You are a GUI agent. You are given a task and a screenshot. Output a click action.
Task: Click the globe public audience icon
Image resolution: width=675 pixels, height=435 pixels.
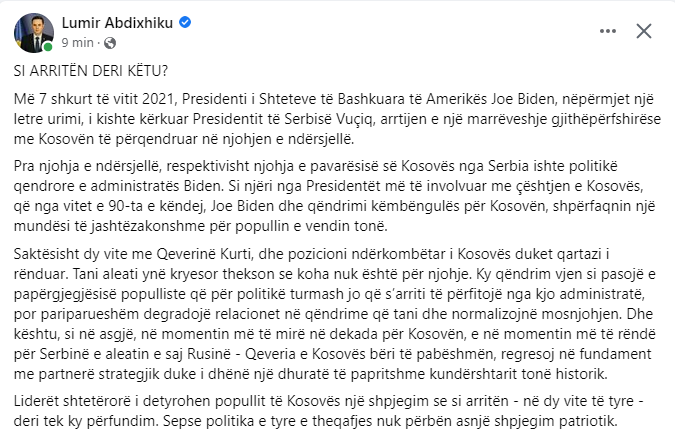[x=110, y=43]
